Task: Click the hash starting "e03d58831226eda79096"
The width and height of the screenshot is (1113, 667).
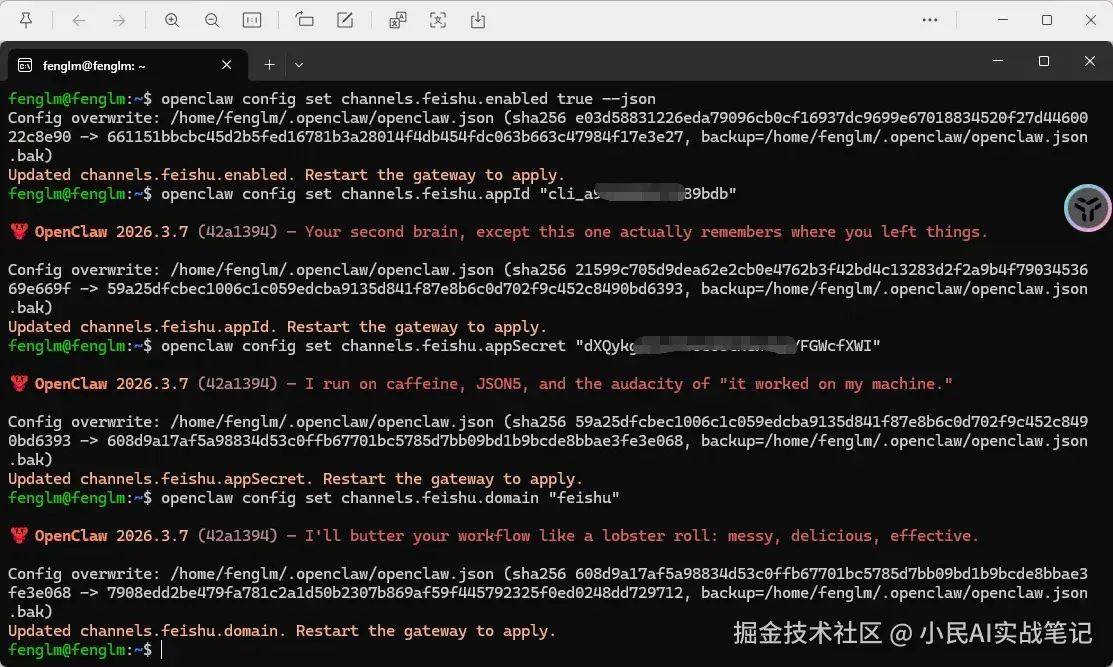Action: pos(831,118)
